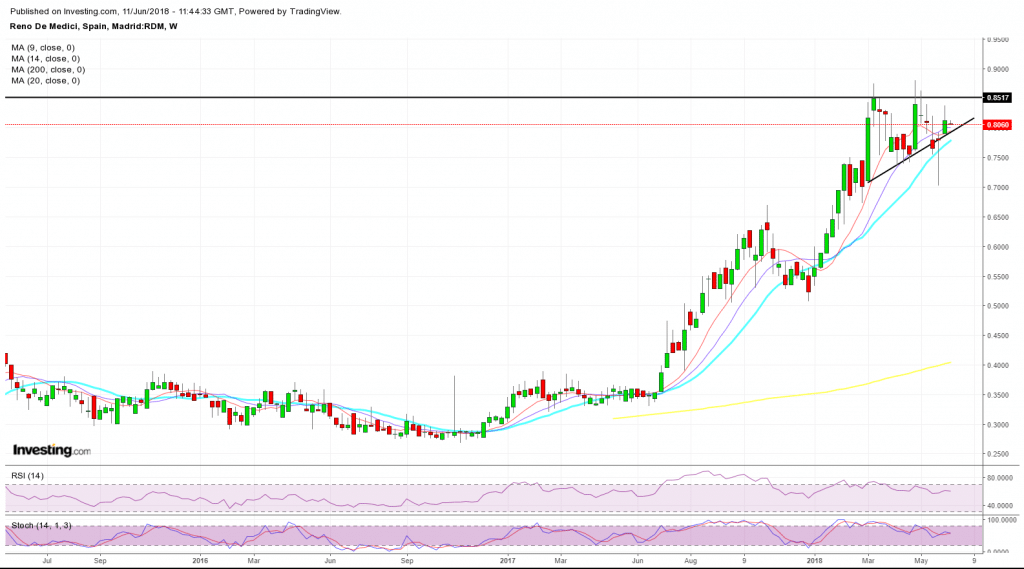Click the 2016 label on time axis
Viewport: 1024px width, 569px height.
pos(200,561)
